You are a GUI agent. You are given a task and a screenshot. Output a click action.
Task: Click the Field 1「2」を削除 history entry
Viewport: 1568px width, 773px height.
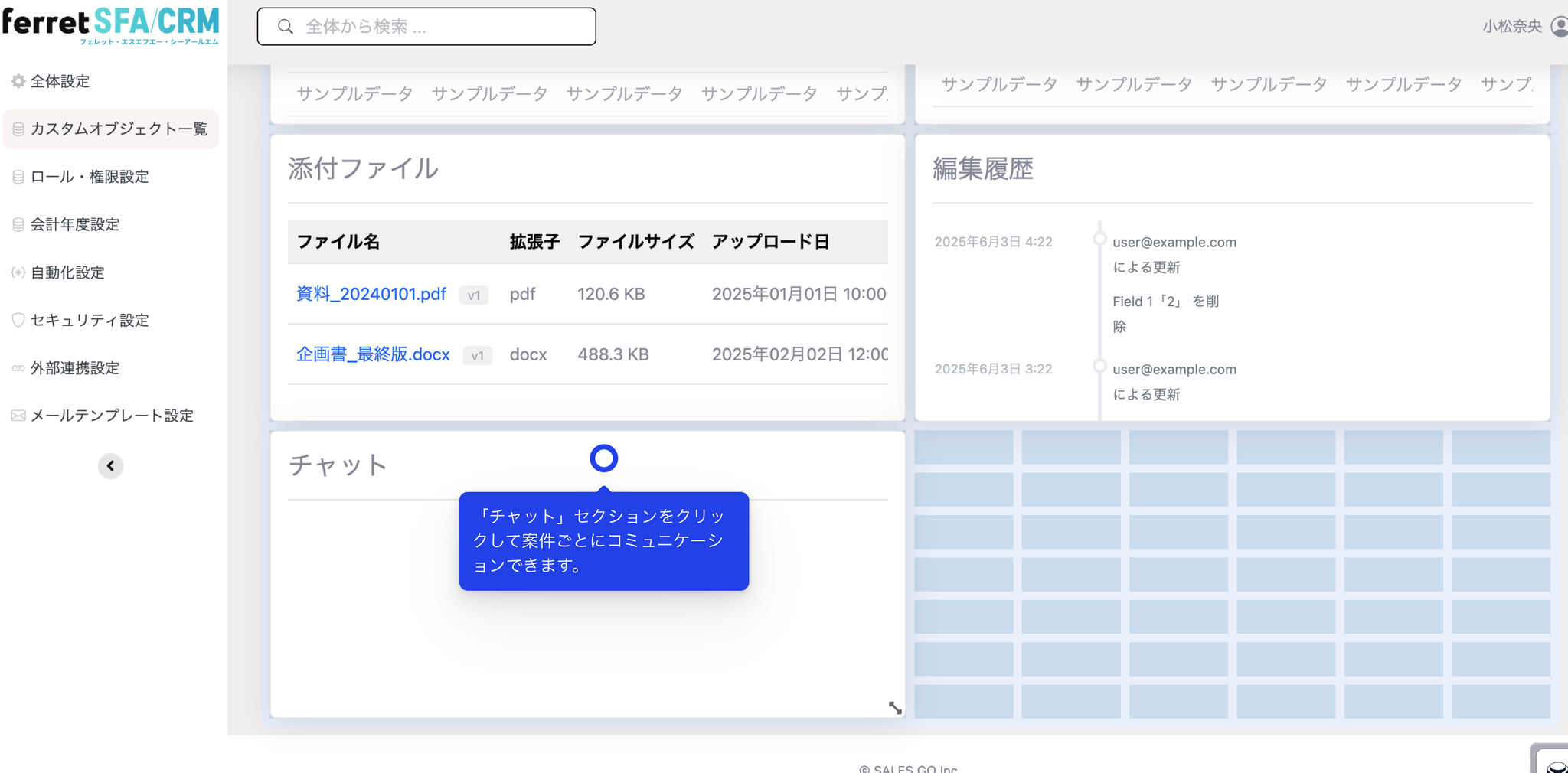coord(1165,314)
